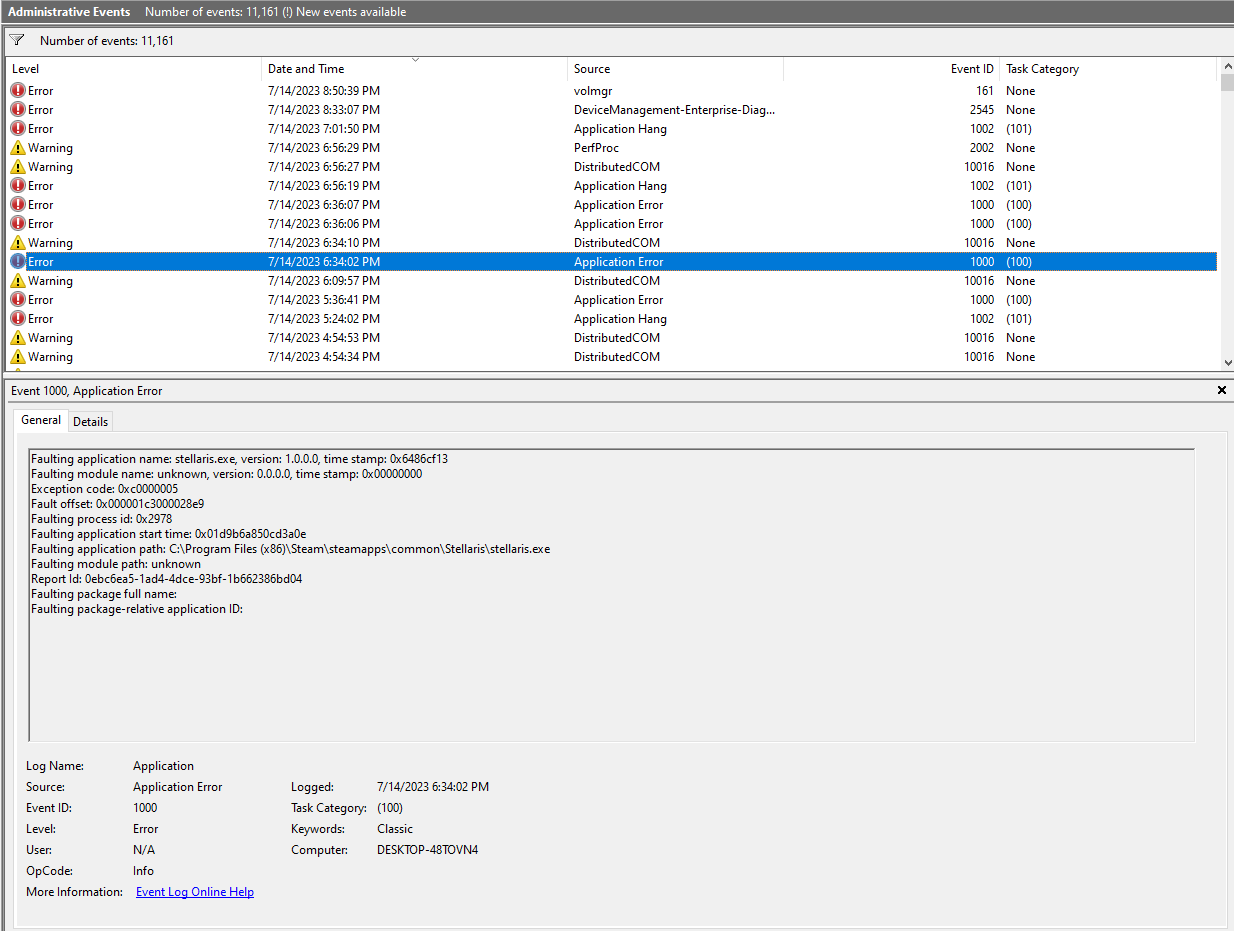Click the Event ID column header
Viewport: 1234px width, 931px height.
(971, 68)
